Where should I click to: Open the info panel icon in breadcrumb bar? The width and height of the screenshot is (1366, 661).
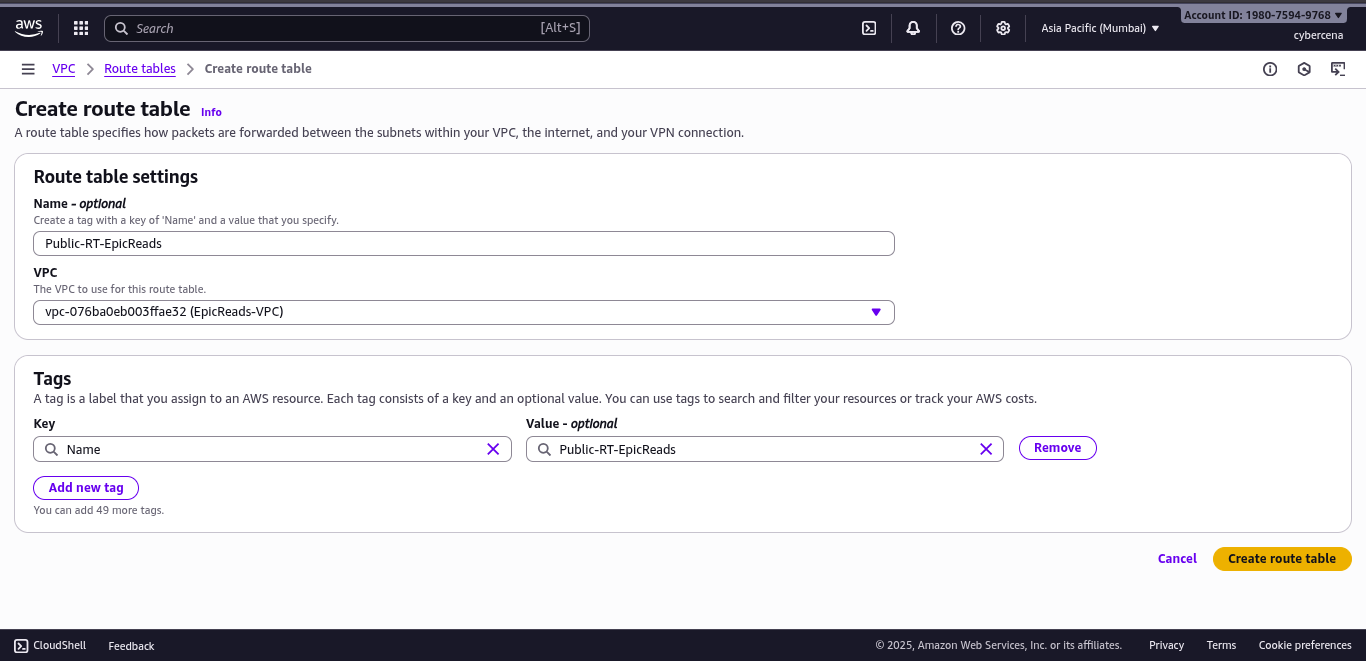pos(1270,69)
